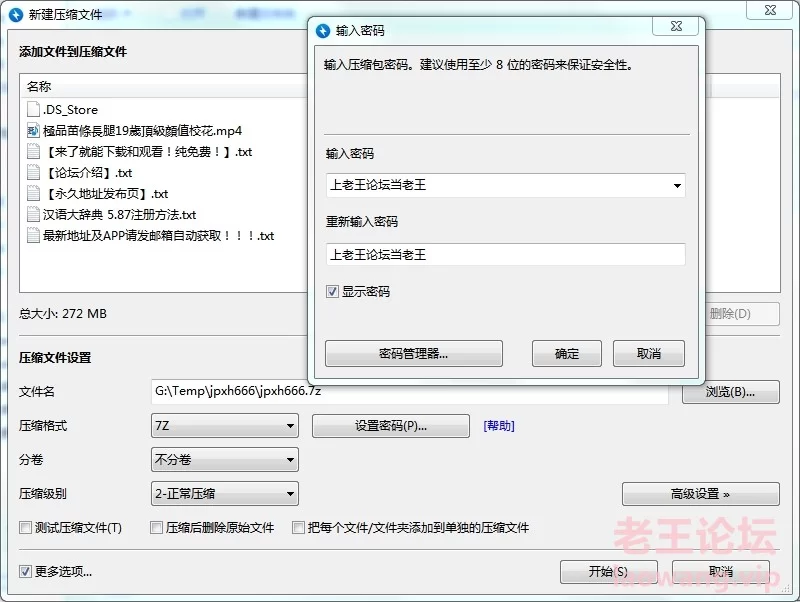The width and height of the screenshot is (800, 602).
Task: Select 【来了就能下载和观看！纯免费！】.txt entry
Action: (x=147, y=152)
